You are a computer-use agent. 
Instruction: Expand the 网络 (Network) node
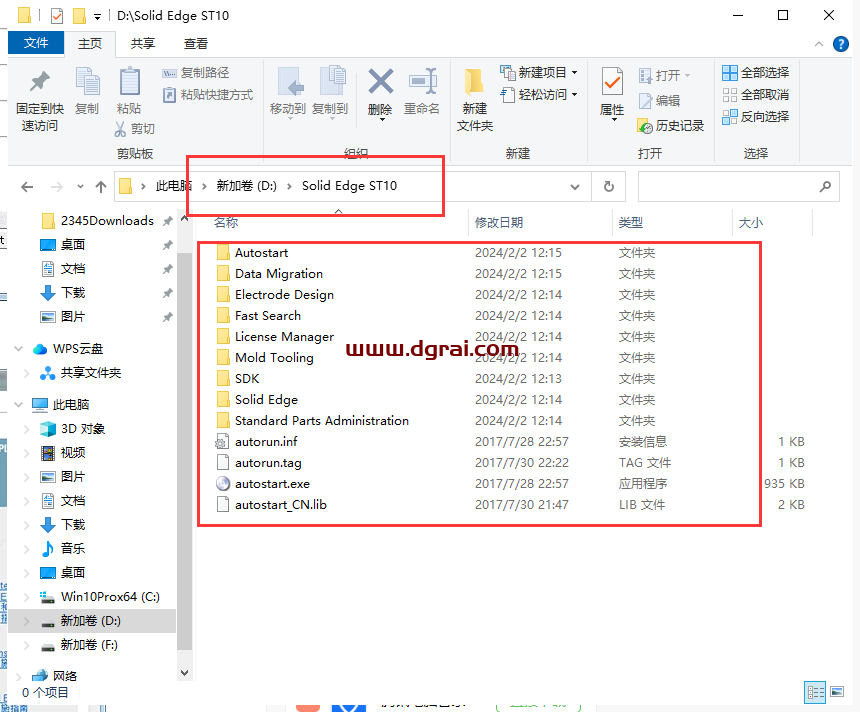19,676
